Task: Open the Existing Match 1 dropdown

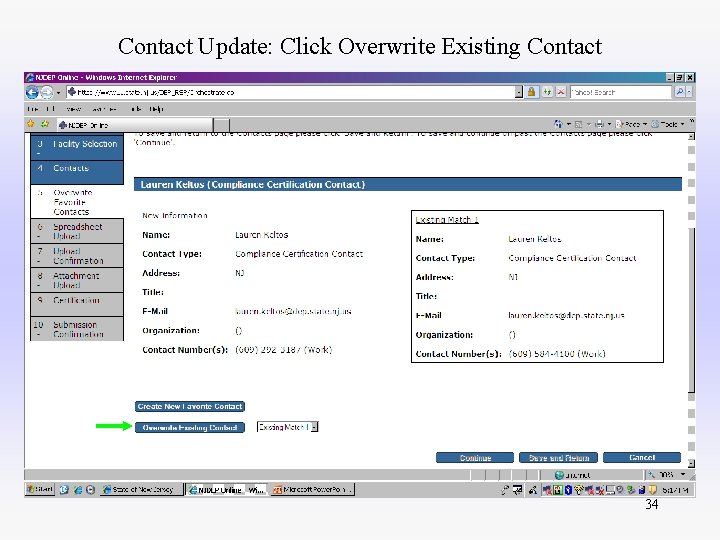Action: [x=287, y=427]
